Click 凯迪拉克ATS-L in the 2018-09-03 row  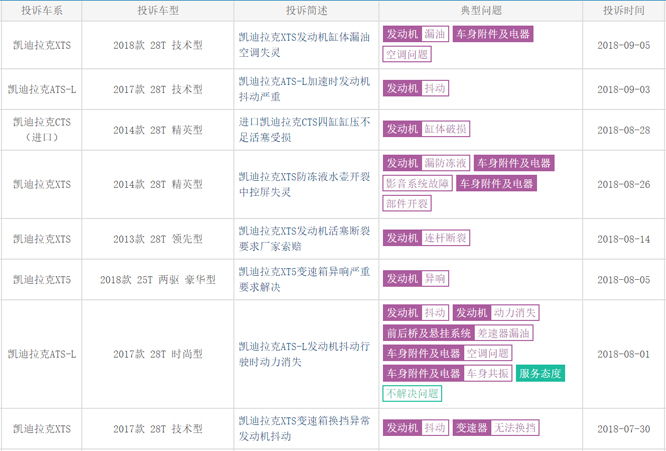coord(42,89)
